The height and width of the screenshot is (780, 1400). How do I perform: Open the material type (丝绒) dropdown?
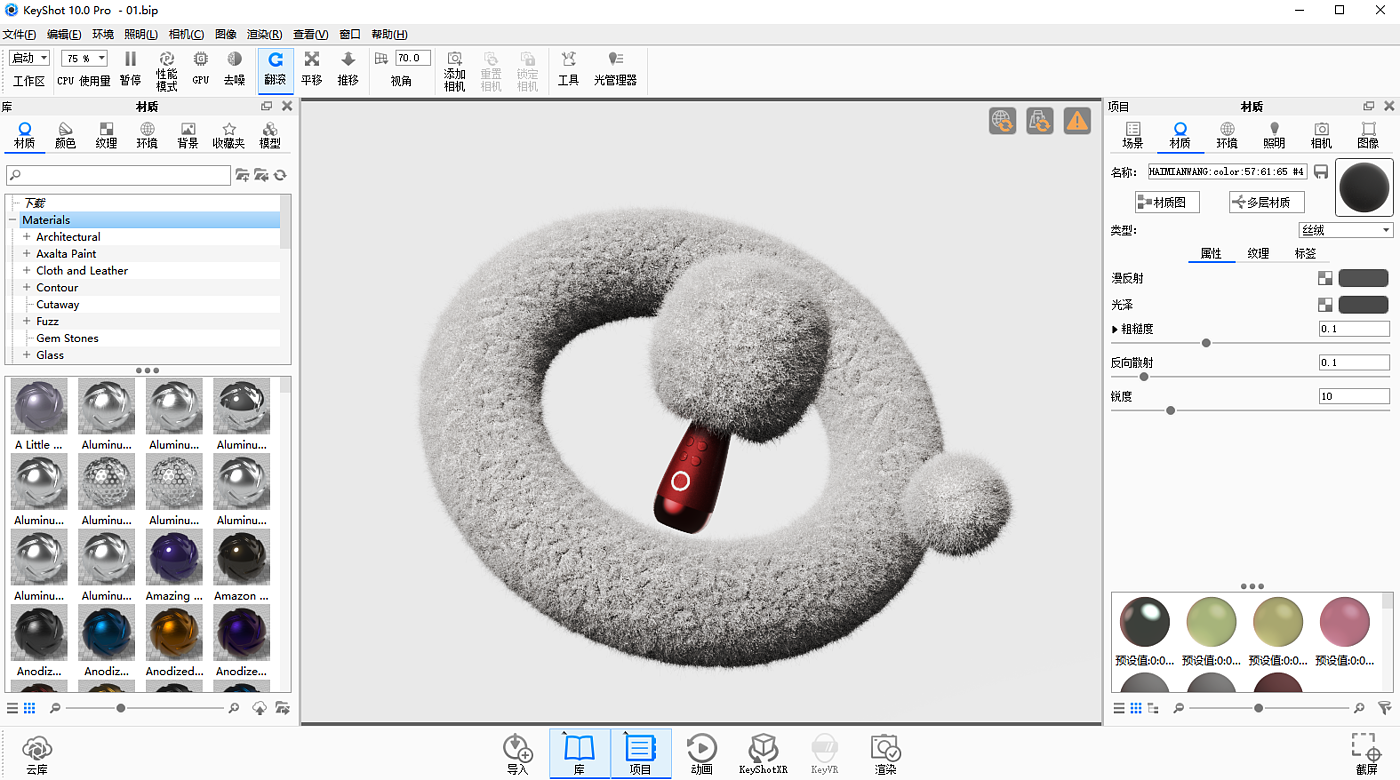[1345, 230]
